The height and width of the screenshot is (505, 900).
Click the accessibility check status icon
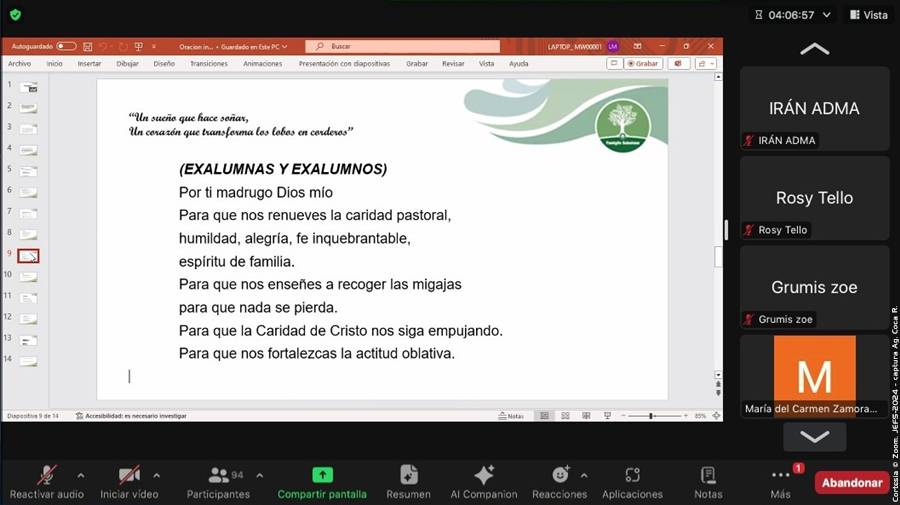[x=79, y=415]
